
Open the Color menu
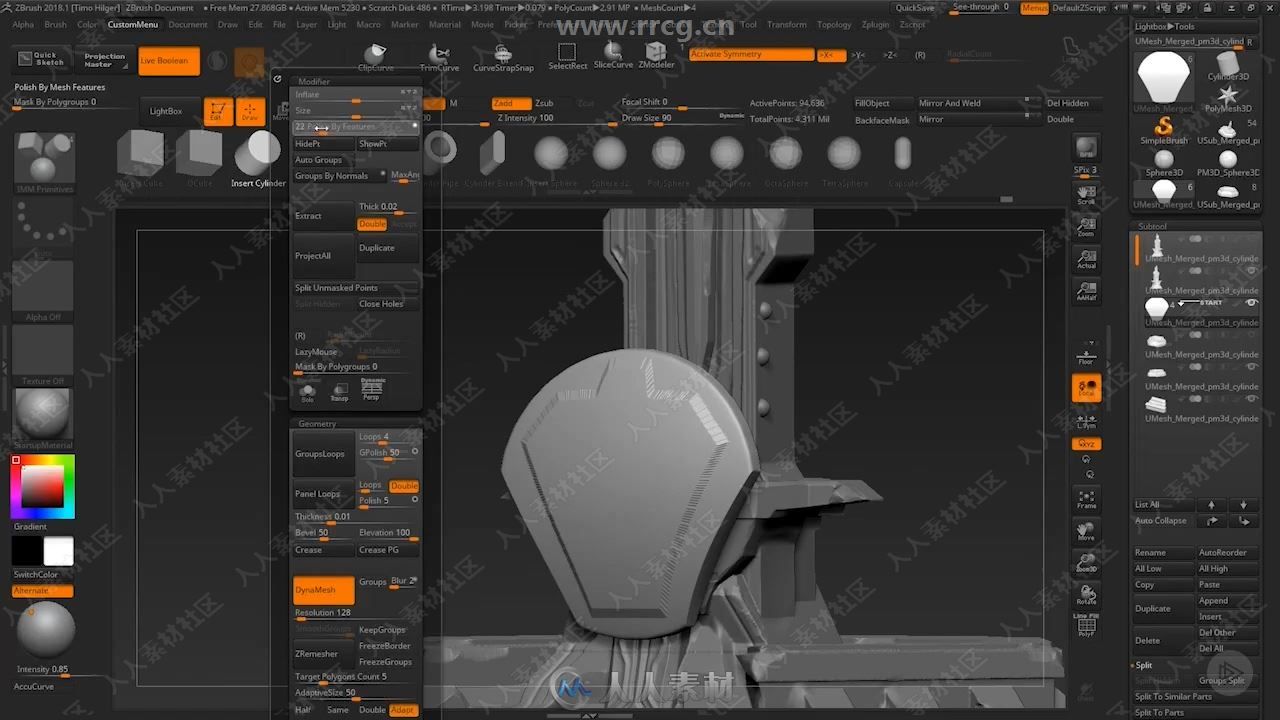(88, 24)
